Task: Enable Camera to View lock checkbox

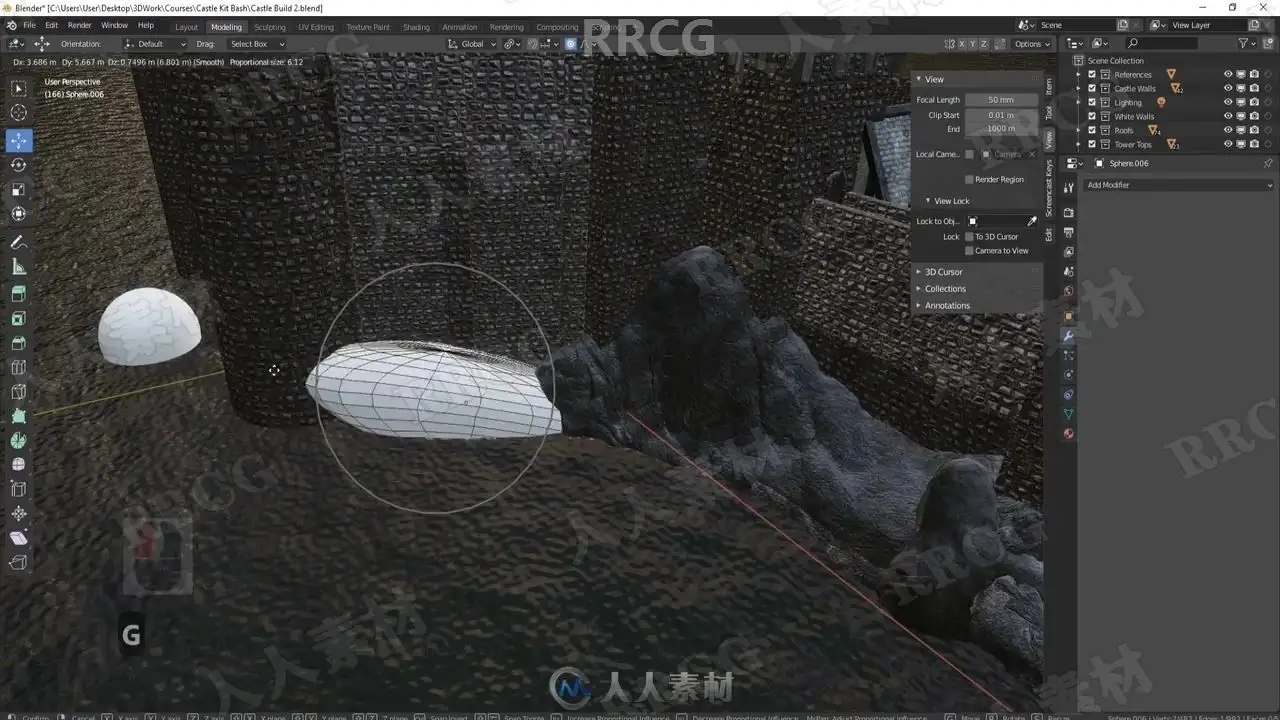Action: tap(969, 251)
